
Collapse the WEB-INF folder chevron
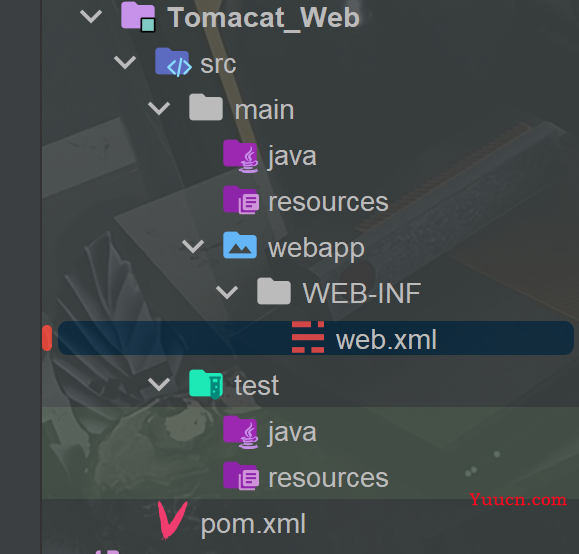[x=227, y=293]
